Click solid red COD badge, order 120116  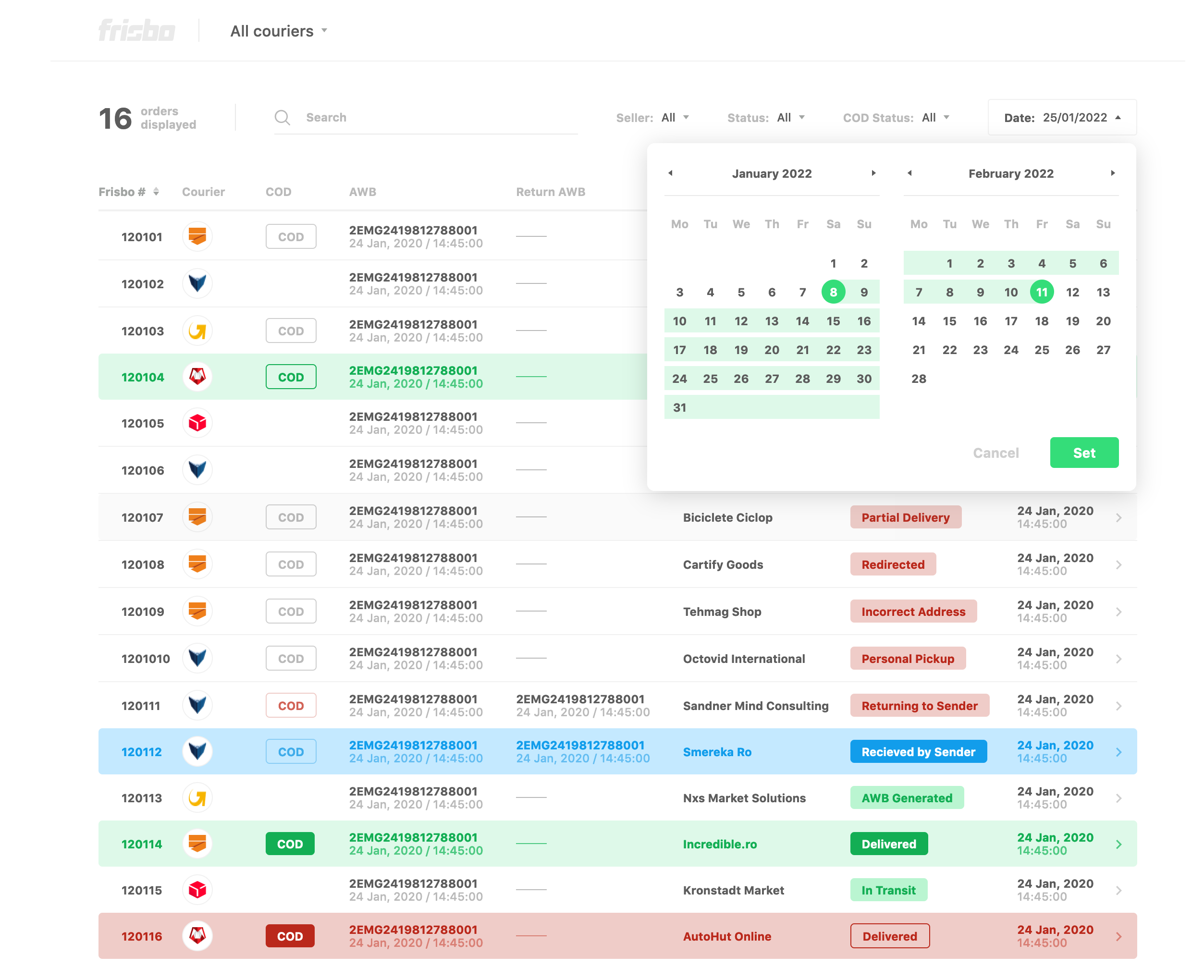coord(290,936)
